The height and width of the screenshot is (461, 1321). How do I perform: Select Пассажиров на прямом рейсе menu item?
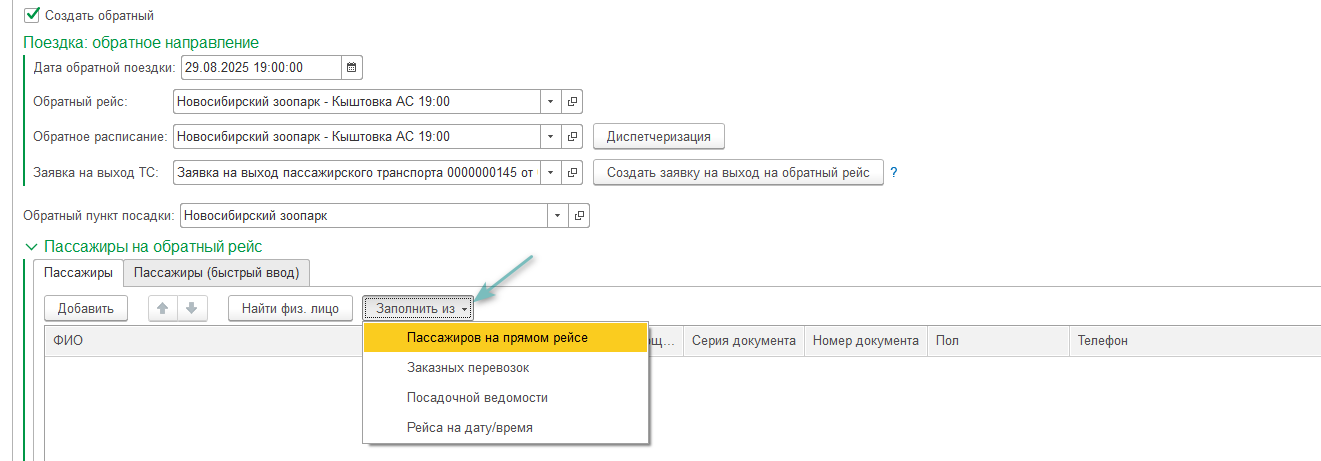click(x=497, y=338)
